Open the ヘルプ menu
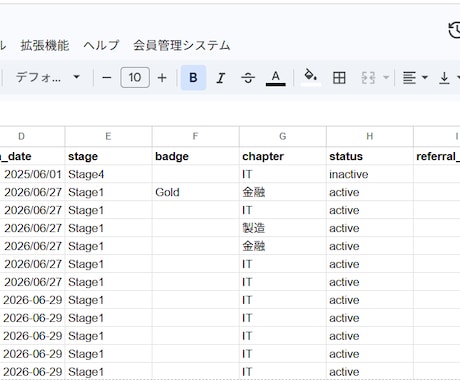Viewport: 460px width, 380px height. pyautogui.click(x=101, y=45)
